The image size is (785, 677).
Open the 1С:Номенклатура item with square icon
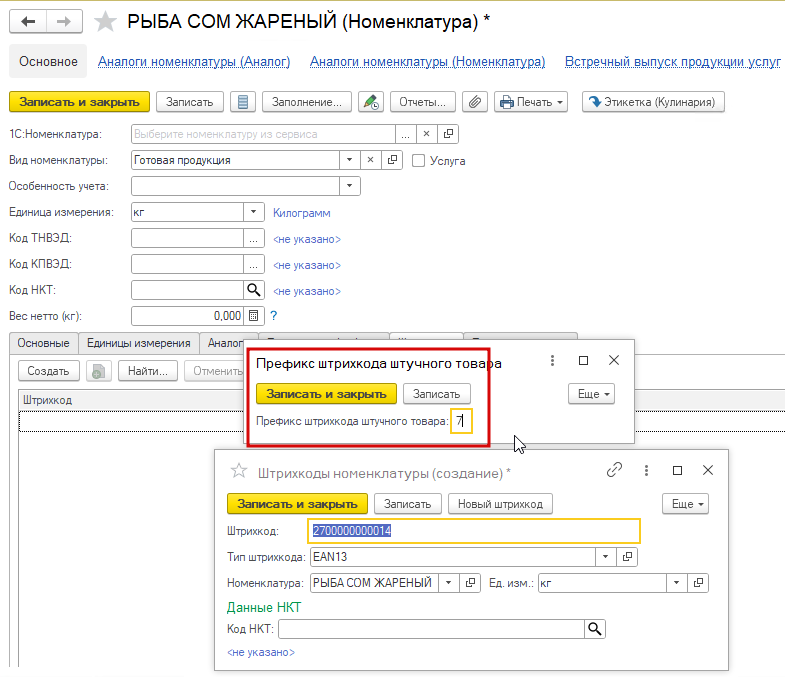pyautogui.click(x=448, y=134)
